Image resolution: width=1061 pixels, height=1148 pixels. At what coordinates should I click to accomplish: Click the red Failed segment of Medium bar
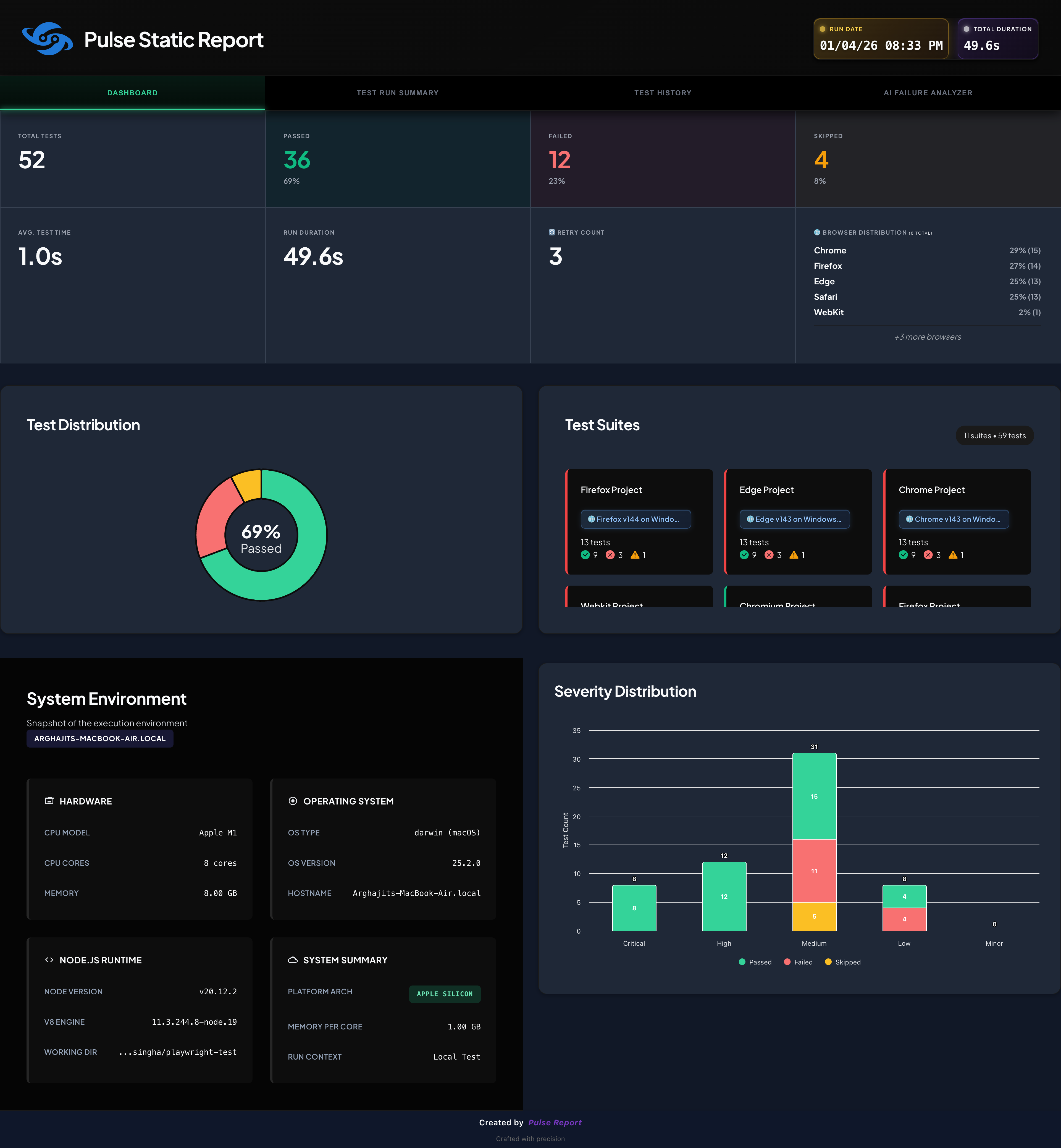point(814,871)
